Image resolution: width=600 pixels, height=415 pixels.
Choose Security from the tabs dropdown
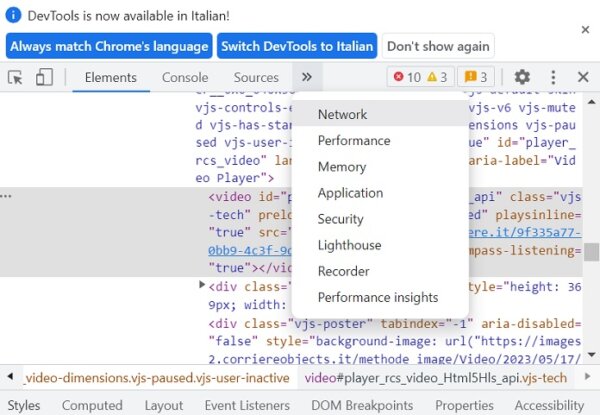pos(380,219)
